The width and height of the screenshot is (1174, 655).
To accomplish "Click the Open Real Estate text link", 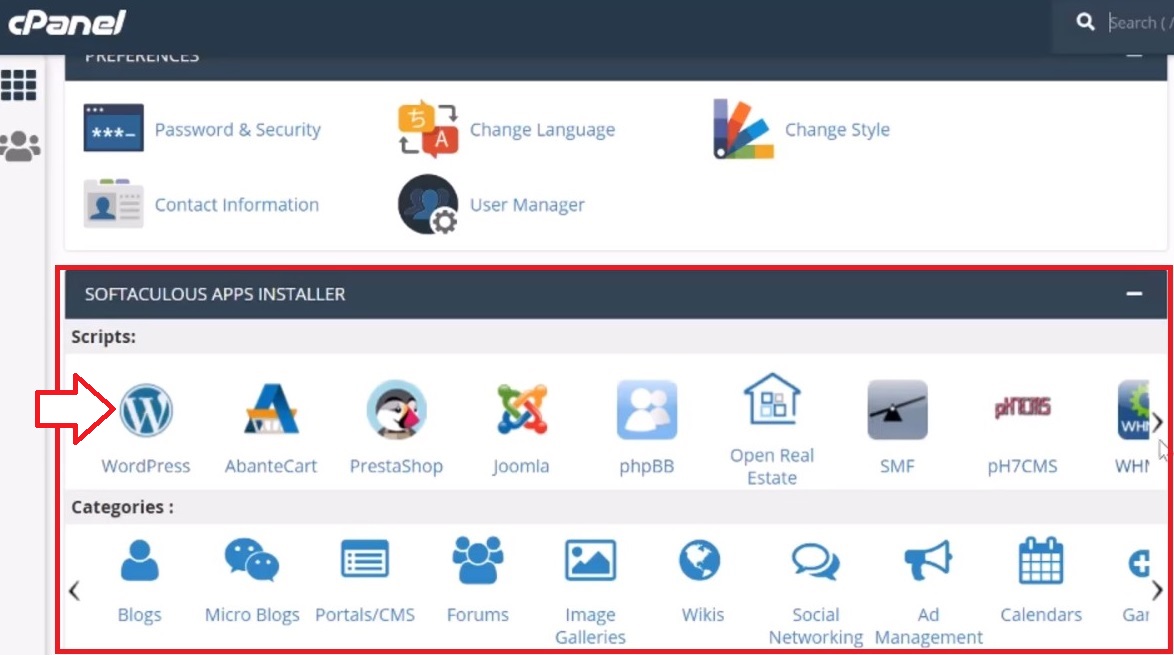I will click(x=772, y=466).
